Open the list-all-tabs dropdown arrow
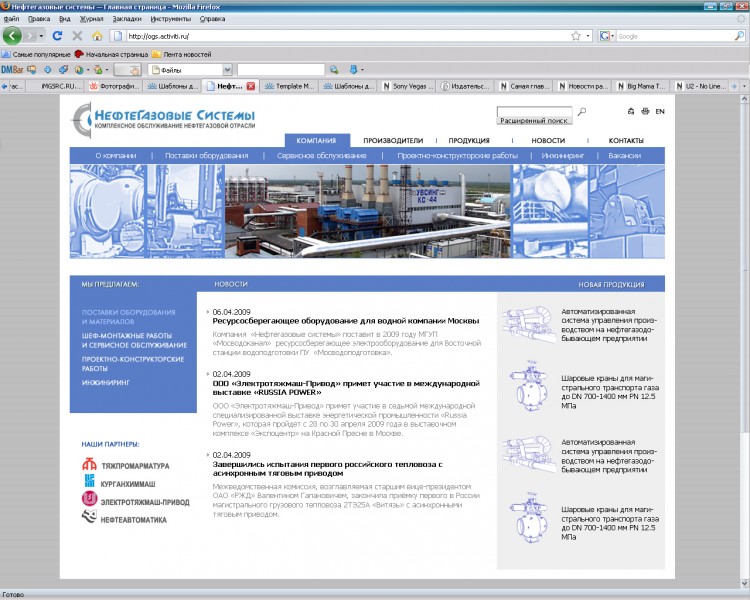Image resolution: width=750 pixels, height=600 pixels. [744, 87]
